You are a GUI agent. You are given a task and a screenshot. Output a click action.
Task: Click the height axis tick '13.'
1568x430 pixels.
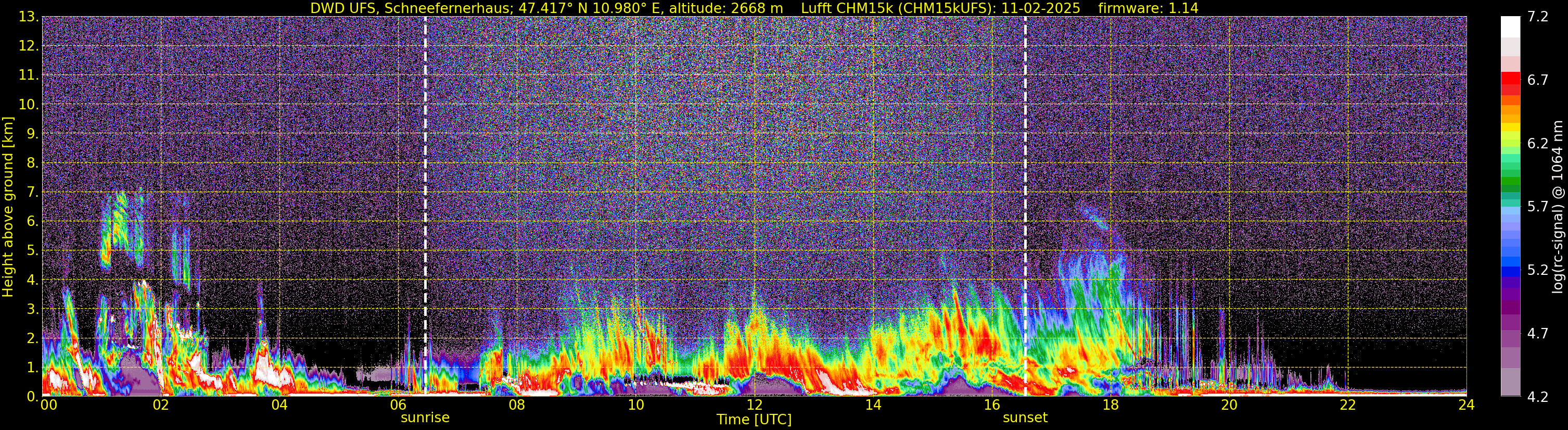(x=29, y=17)
